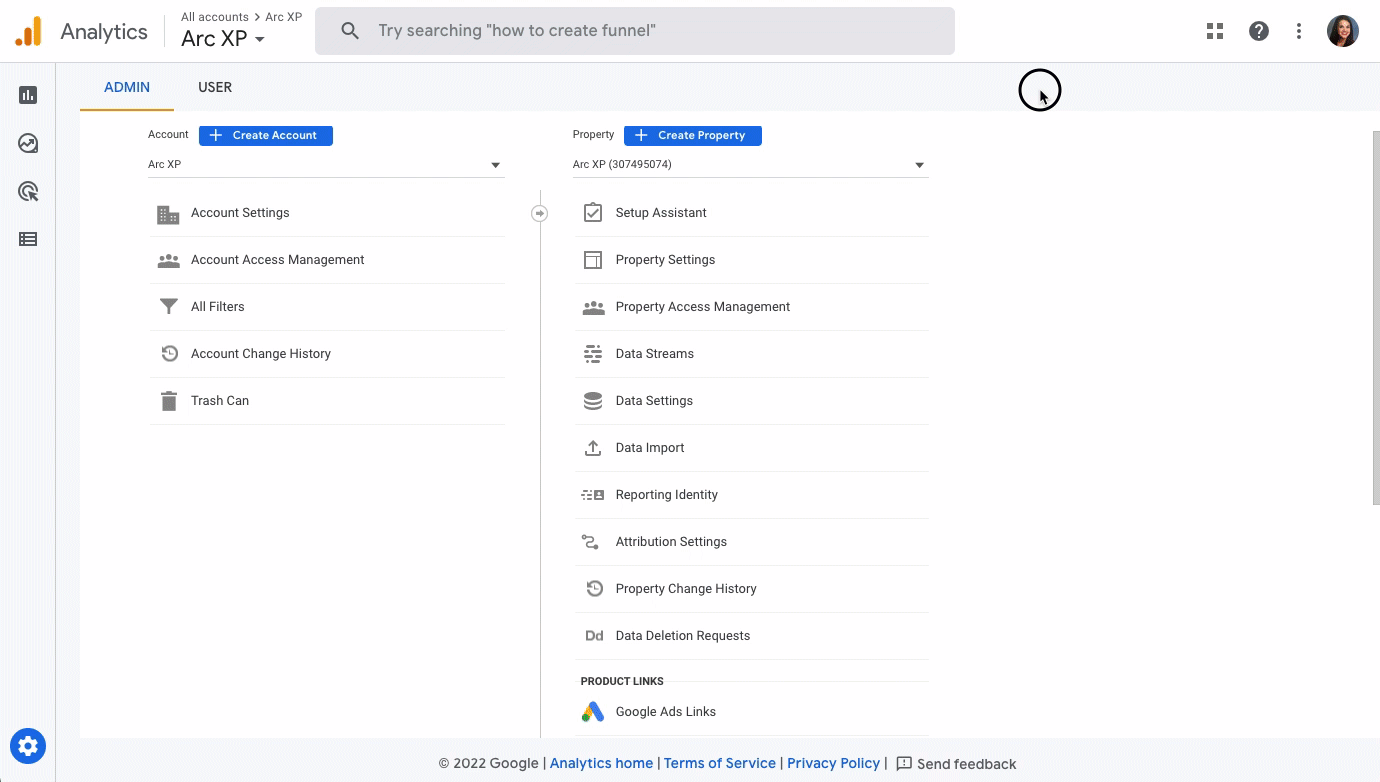Image resolution: width=1380 pixels, height=782 pixels.
Task: Open the Analytics home link
Action: 601,763
